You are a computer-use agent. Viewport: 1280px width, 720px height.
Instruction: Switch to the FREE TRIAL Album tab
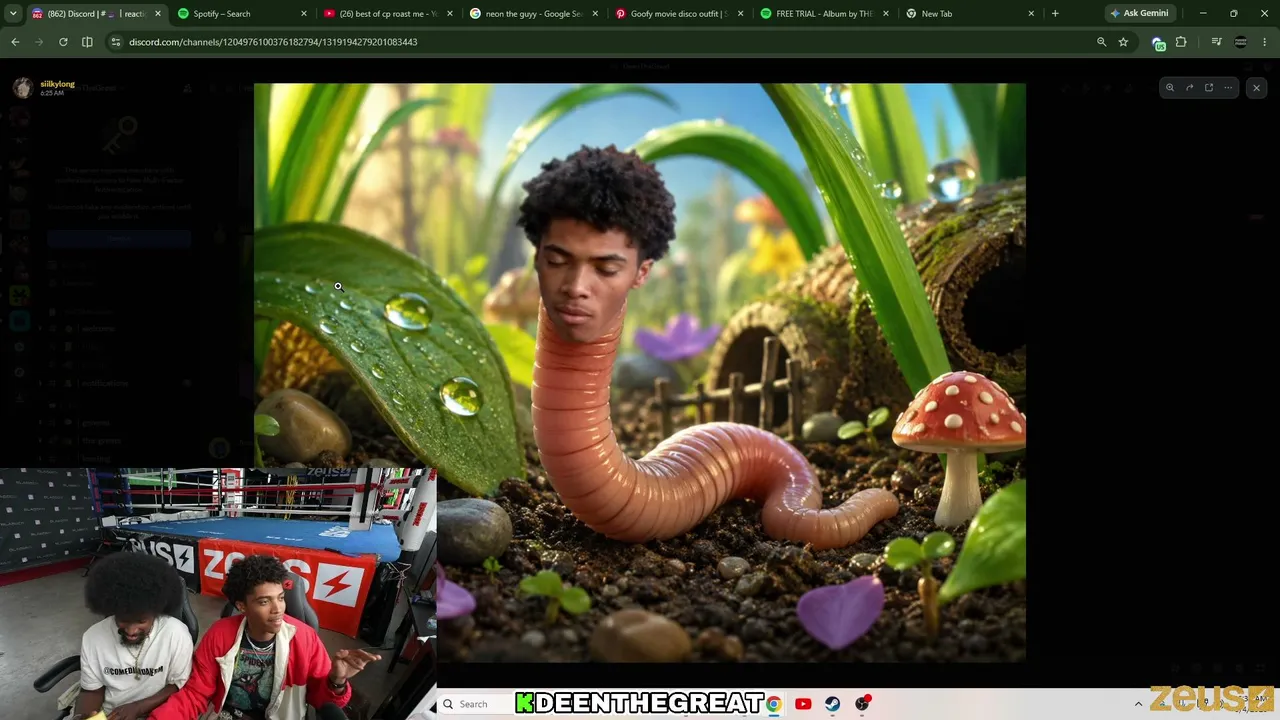point(823,14)
